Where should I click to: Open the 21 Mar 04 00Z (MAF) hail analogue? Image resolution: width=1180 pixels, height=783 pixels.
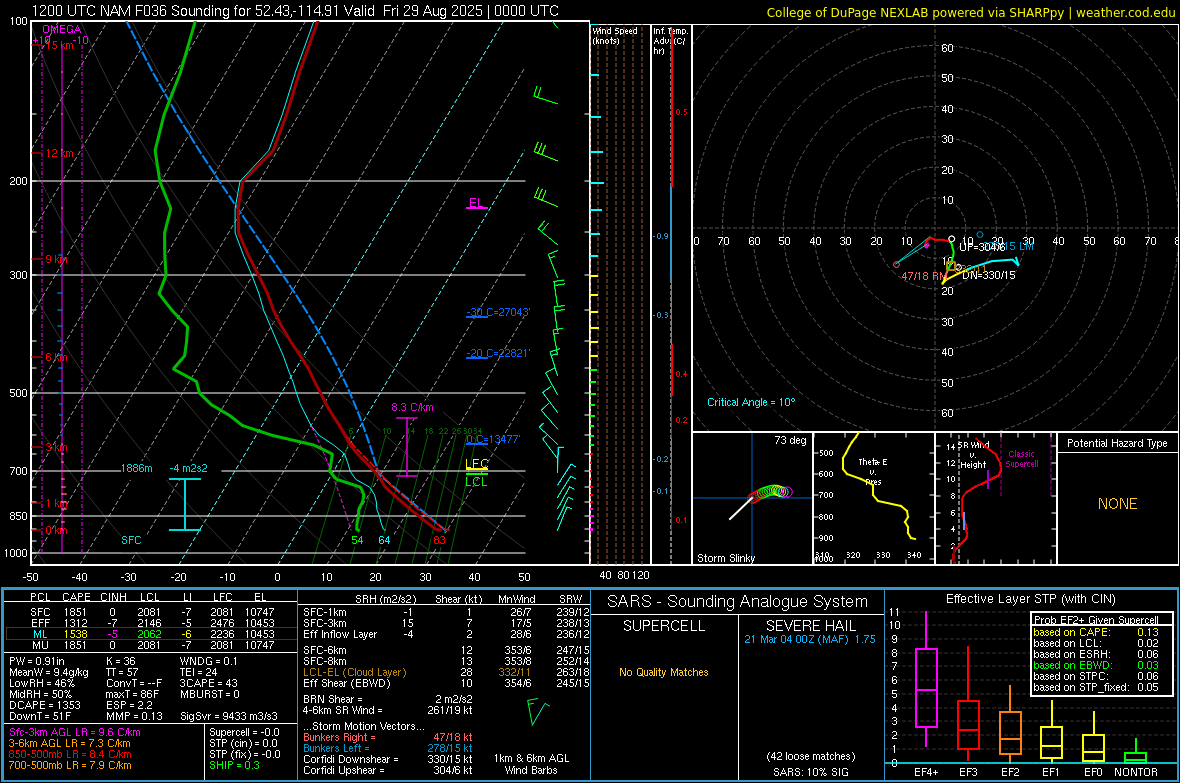(x=810, y=639)
